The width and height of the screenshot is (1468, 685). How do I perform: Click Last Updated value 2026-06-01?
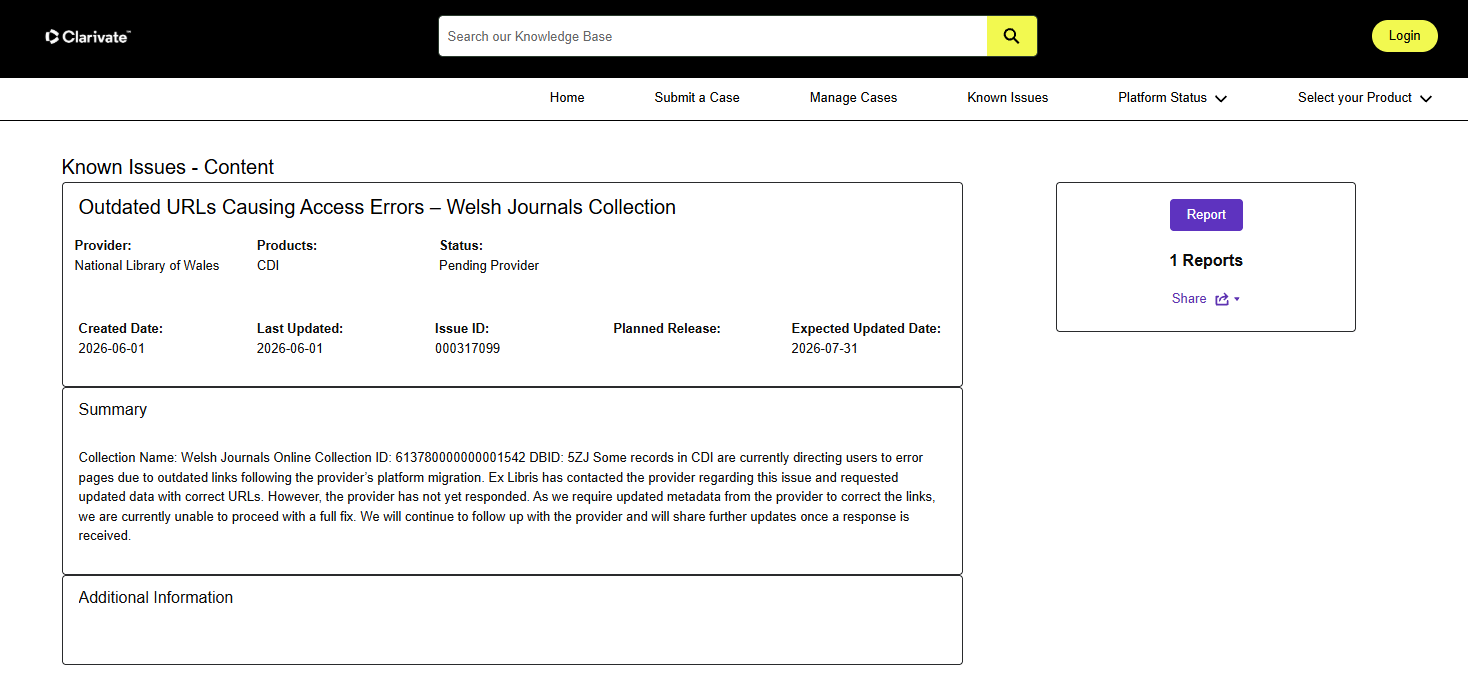[x=290, y=349]
